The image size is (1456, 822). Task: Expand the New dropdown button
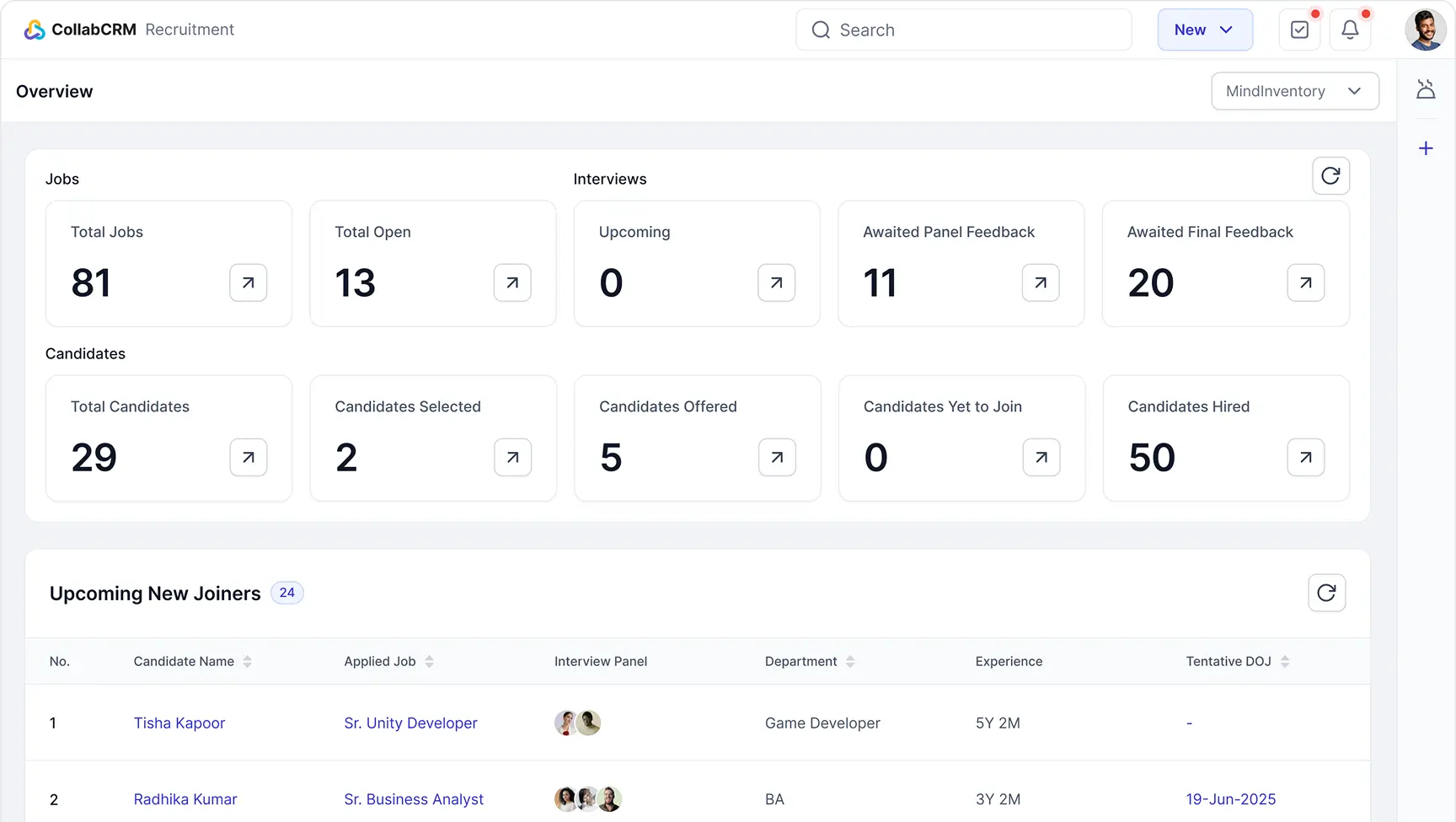(x=1205, y=30)
